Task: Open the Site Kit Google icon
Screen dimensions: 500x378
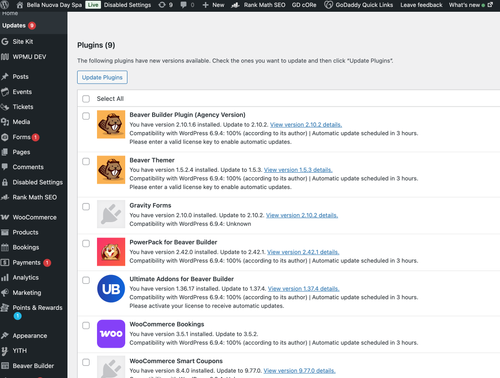Action: click(5, 42)
